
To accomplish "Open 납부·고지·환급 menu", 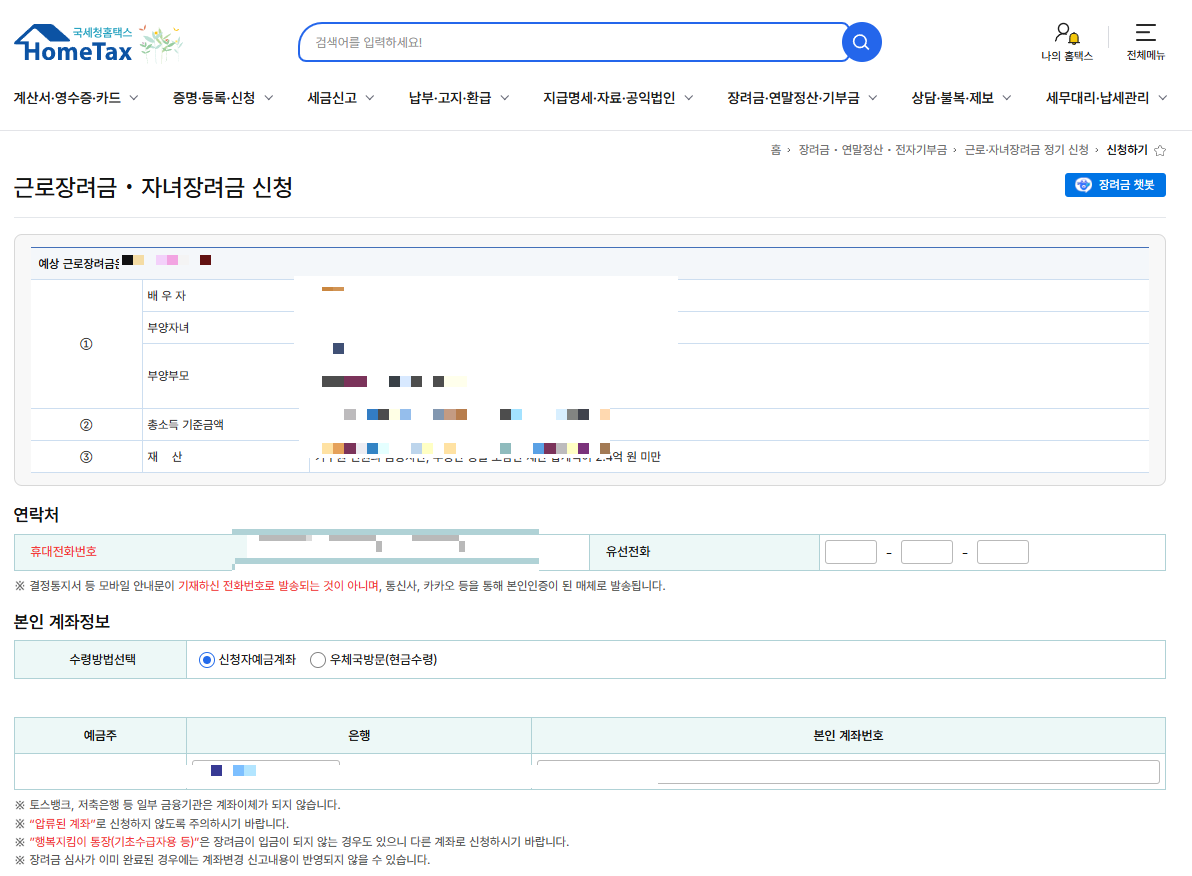I will [450, 98].
